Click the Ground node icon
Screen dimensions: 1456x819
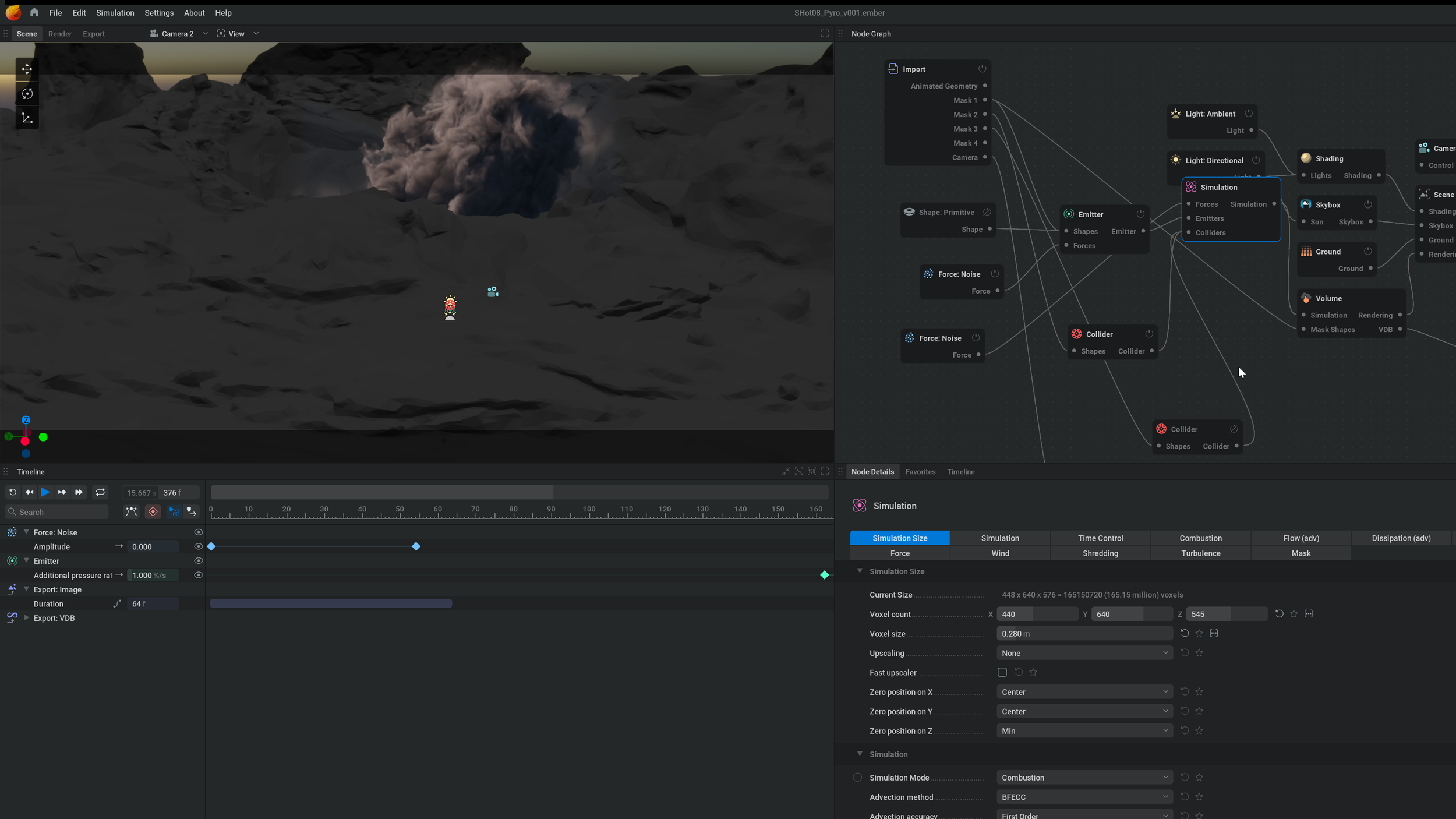pyautogui.click(x=1306, y=252)
